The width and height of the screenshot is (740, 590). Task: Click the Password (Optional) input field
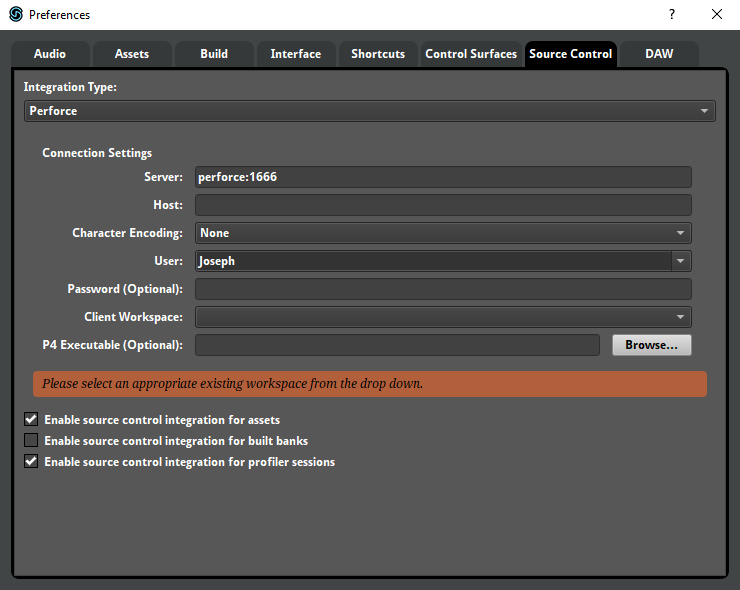442,289
